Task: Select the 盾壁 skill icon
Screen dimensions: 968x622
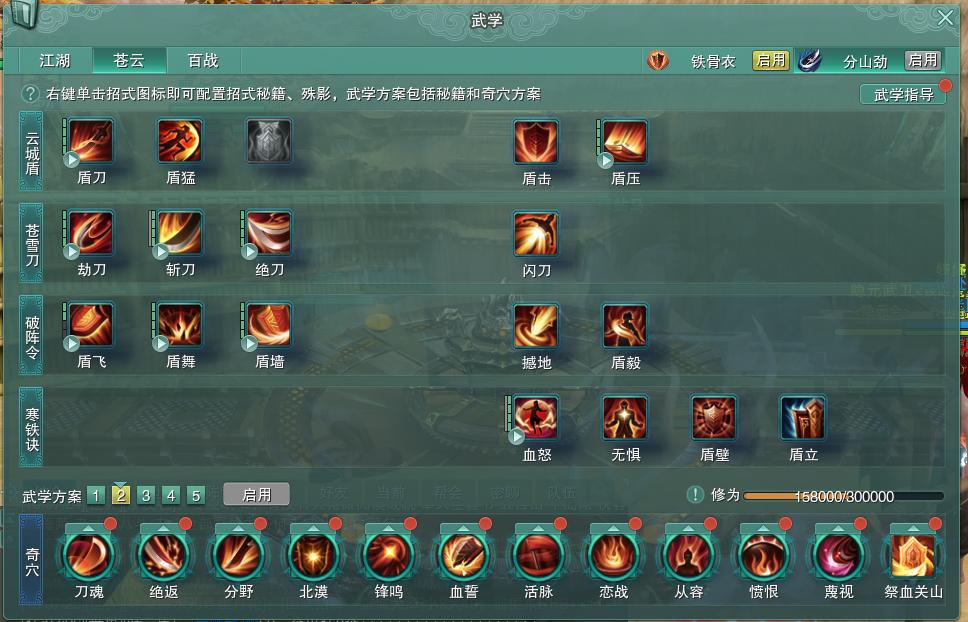Action: click(x=714, y=418)
